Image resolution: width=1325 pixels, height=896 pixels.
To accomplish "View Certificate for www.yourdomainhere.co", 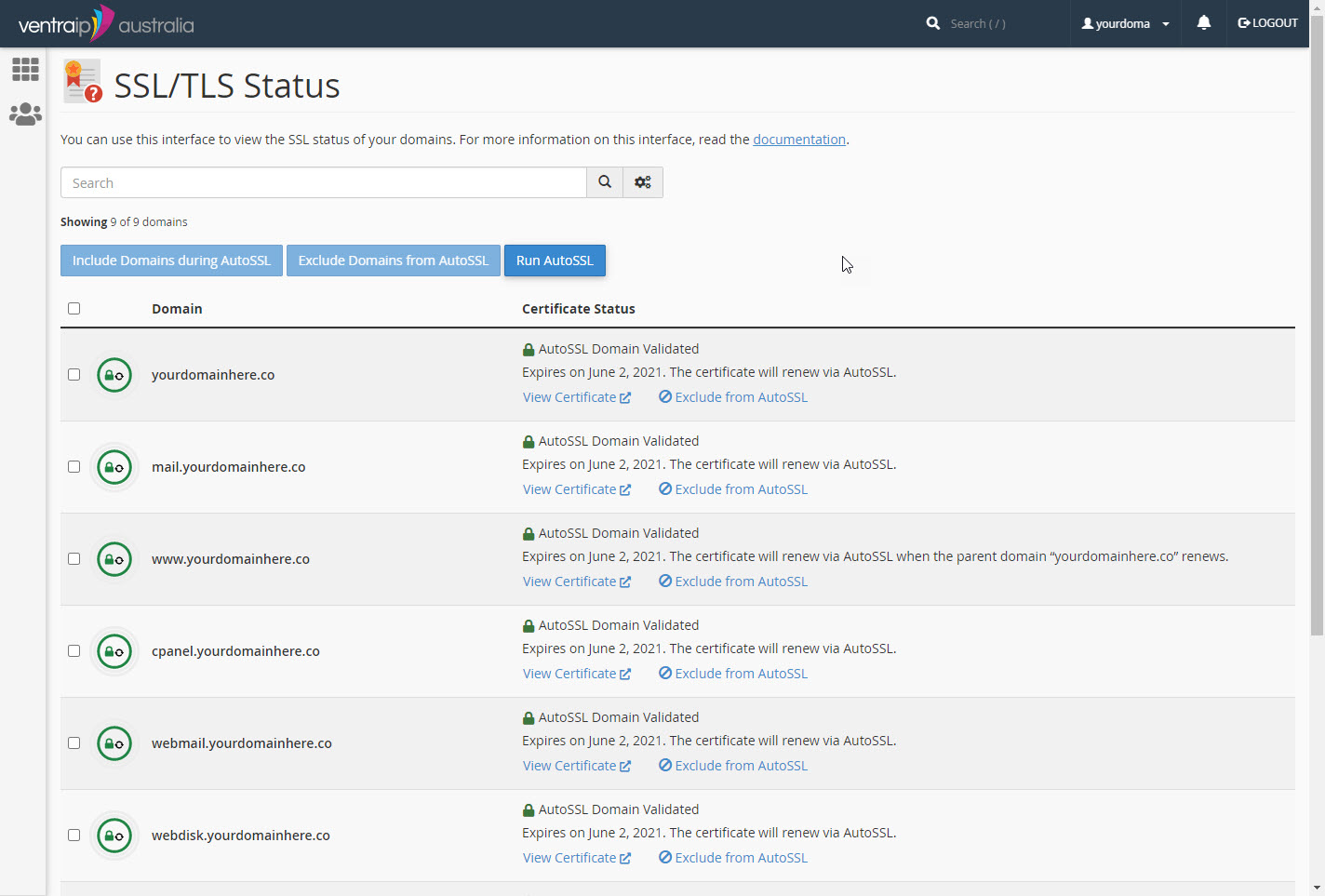I will pyautogui.click(x=577, y=582).
